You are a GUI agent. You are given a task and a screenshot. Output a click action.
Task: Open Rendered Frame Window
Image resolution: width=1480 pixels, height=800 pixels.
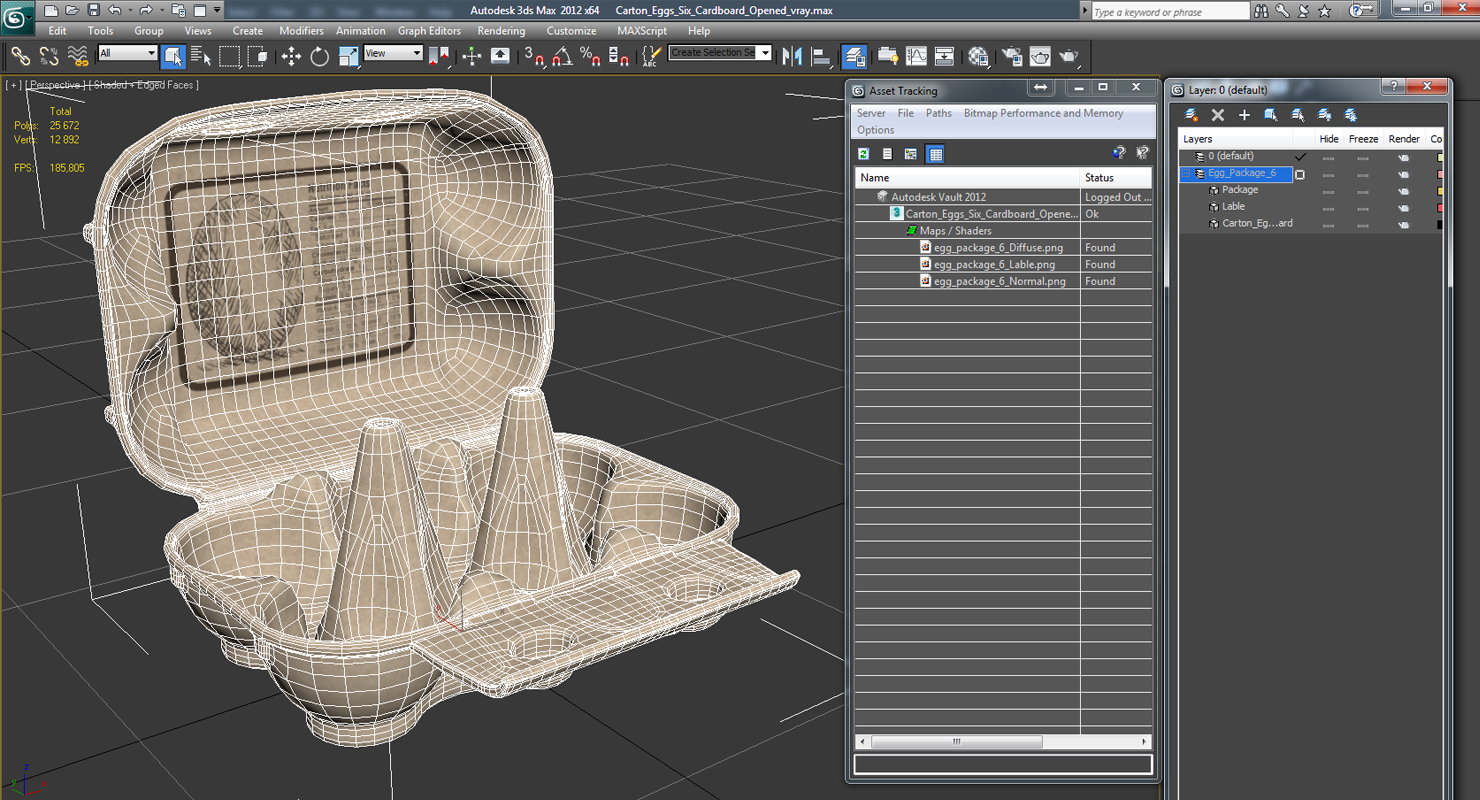[x=1040, y=56]
